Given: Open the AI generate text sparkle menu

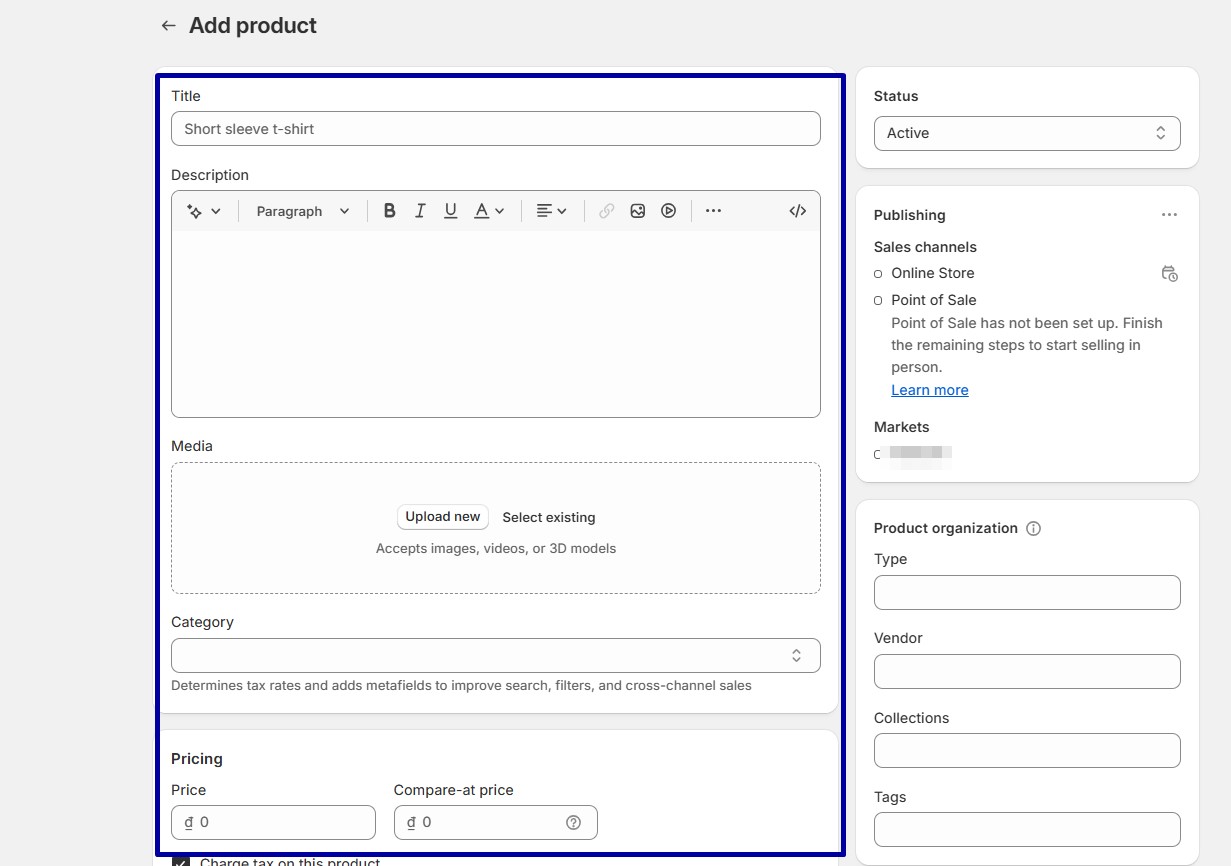Looking at the screenshot, I should click(204, 211).
